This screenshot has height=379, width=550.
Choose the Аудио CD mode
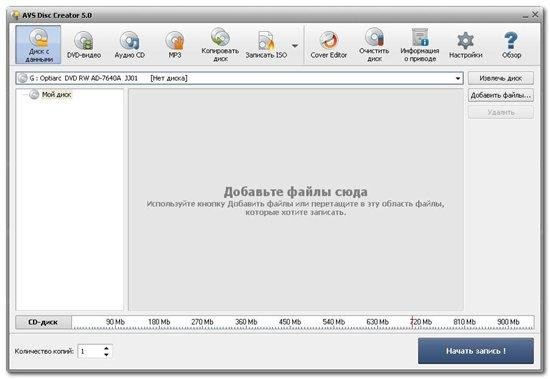[129, 45]
